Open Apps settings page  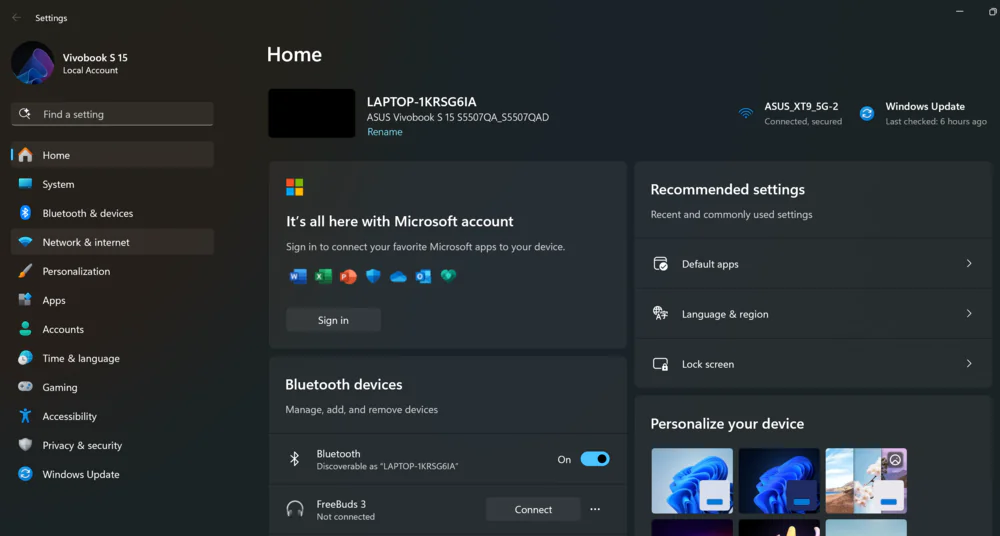(112, 300)
